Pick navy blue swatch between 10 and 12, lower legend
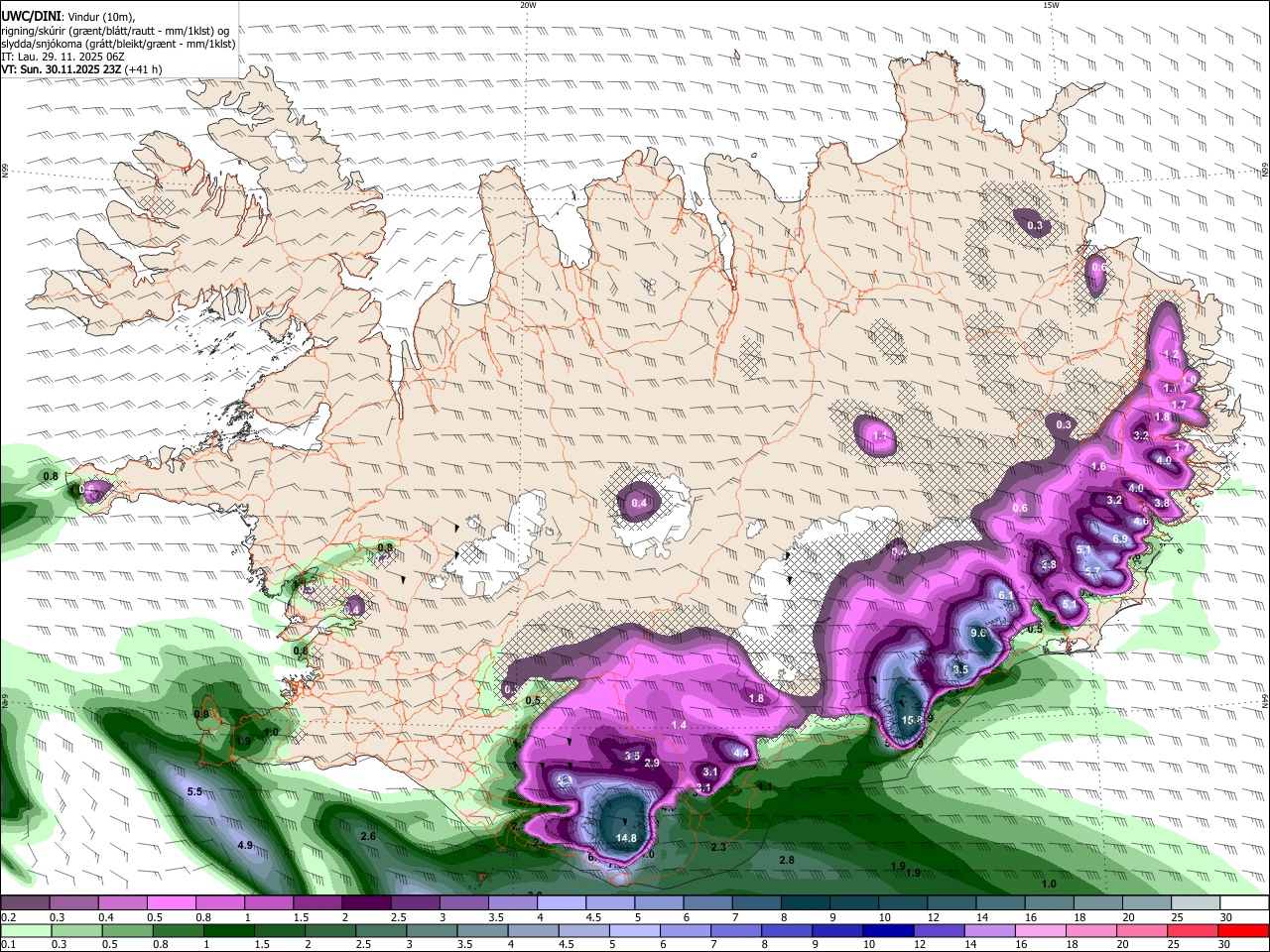This screenshot has width=1270, height=952. coord(888,930)
